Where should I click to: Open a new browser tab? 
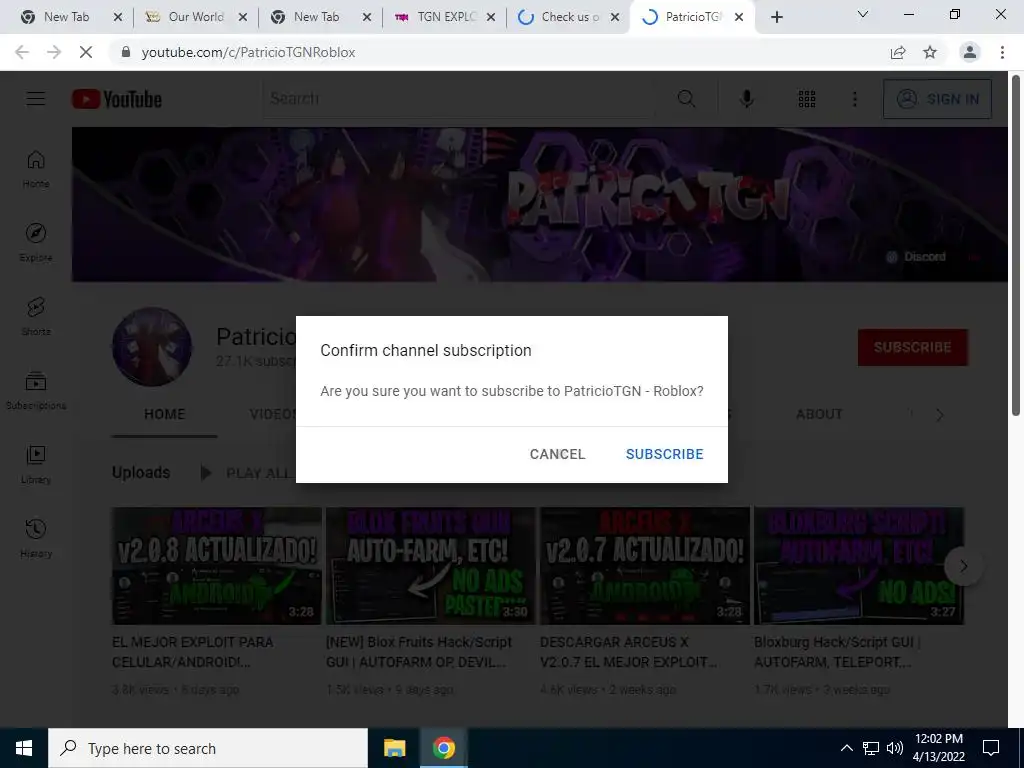tap(776, 17)
